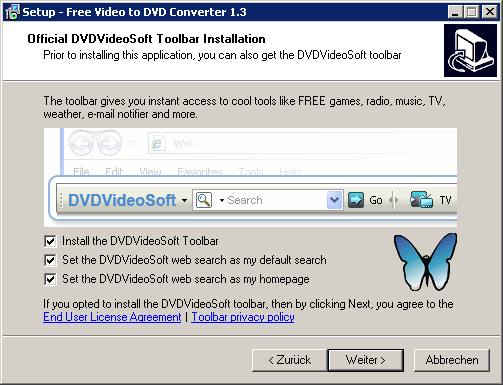
Task: Click the magnifier search icon in toolbar preview
Action: pyautogui.click(x=204, y=200)
